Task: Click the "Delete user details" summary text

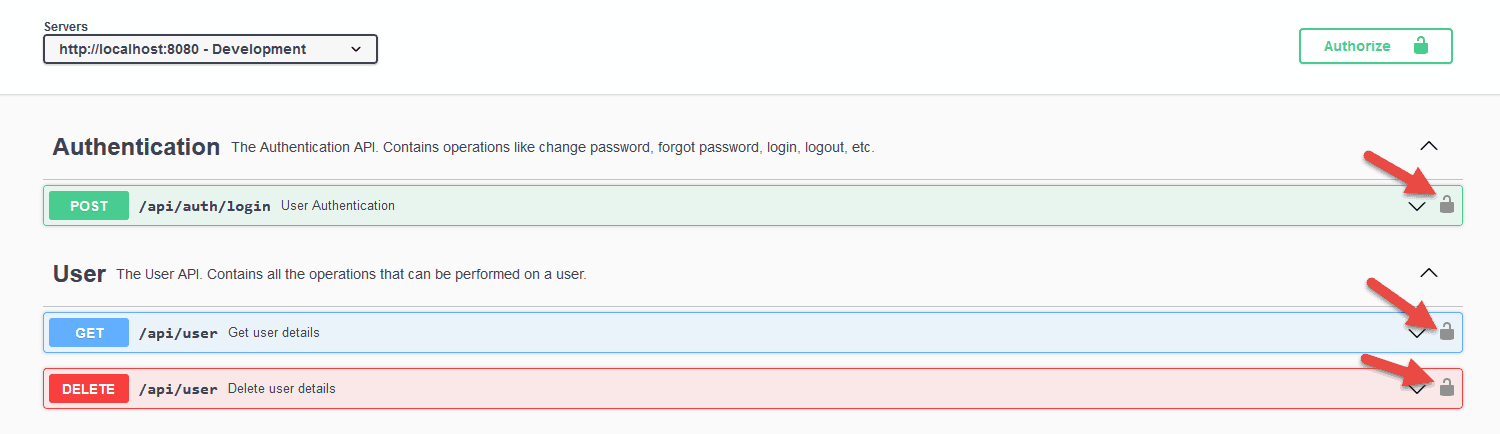Action: 282,389
